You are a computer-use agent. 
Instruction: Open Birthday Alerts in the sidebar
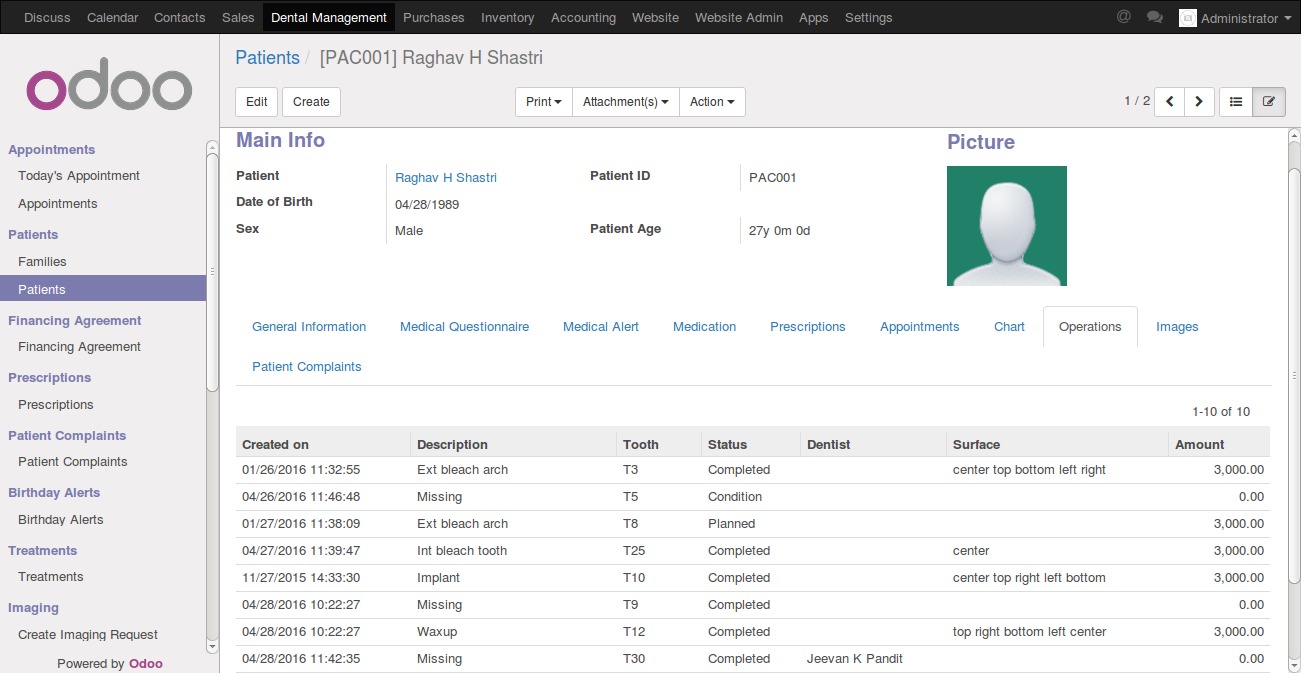coord(61,520)
